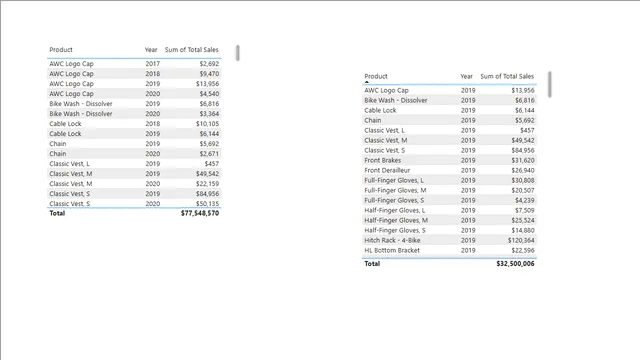Image resolution: width=640 pixels, height=360 pixels.
Task: Select Half-Finger Gloves, S product
Action: [395, 230]
